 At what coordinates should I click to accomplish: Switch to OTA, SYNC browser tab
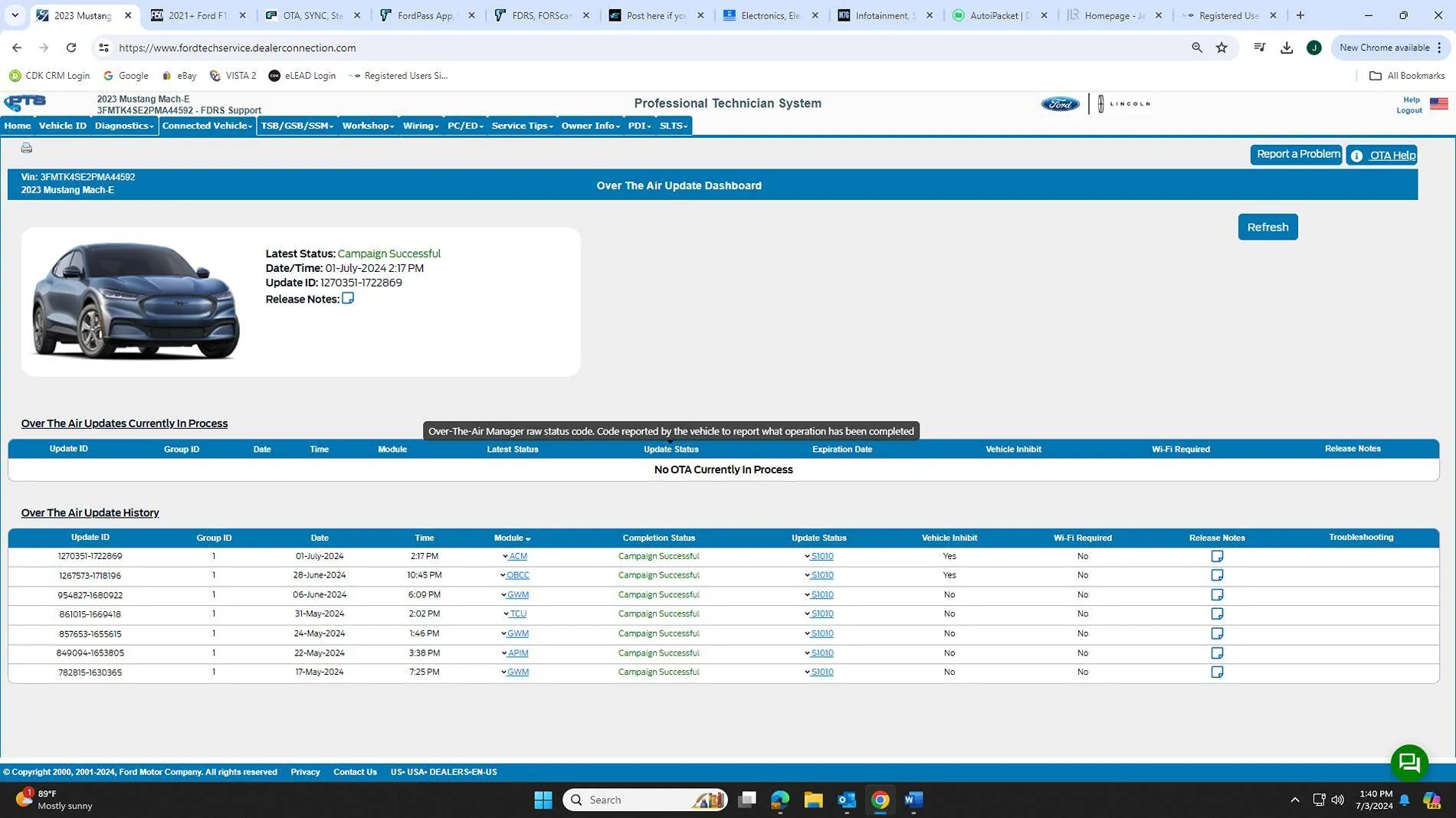point(313,15)
